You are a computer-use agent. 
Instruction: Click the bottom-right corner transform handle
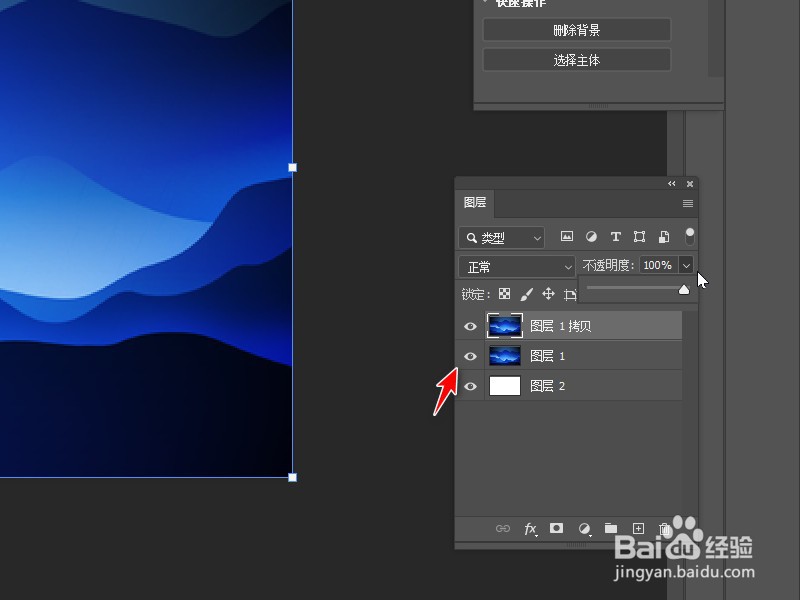(292, 478)
